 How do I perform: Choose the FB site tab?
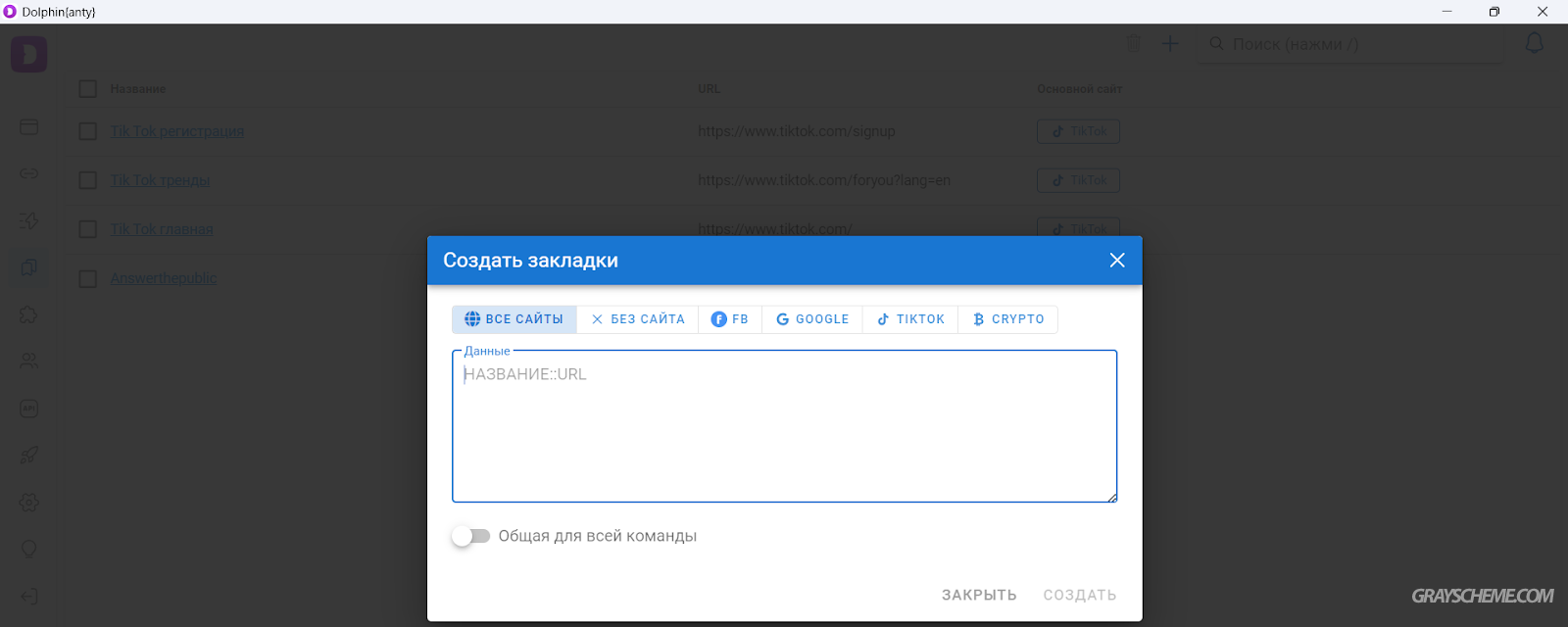730,319
